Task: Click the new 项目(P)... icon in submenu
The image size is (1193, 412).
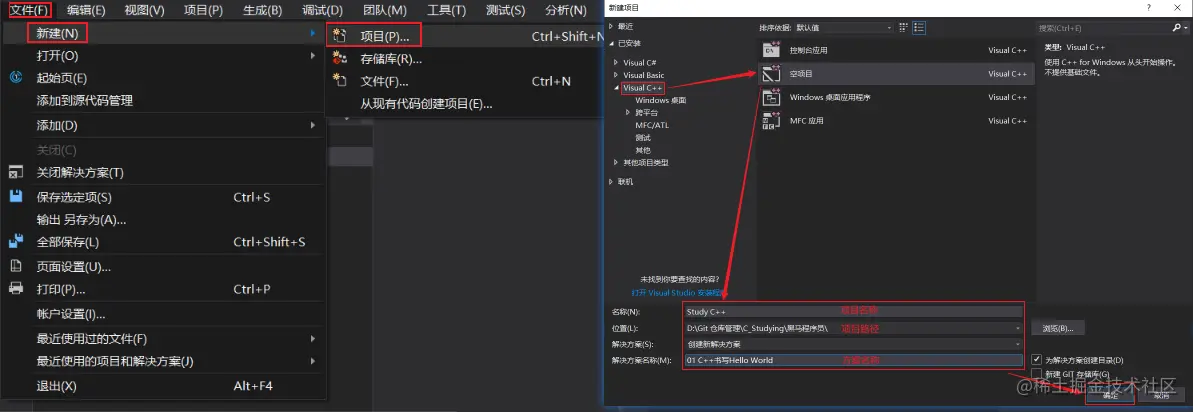Action: click(x=340, y=36)
